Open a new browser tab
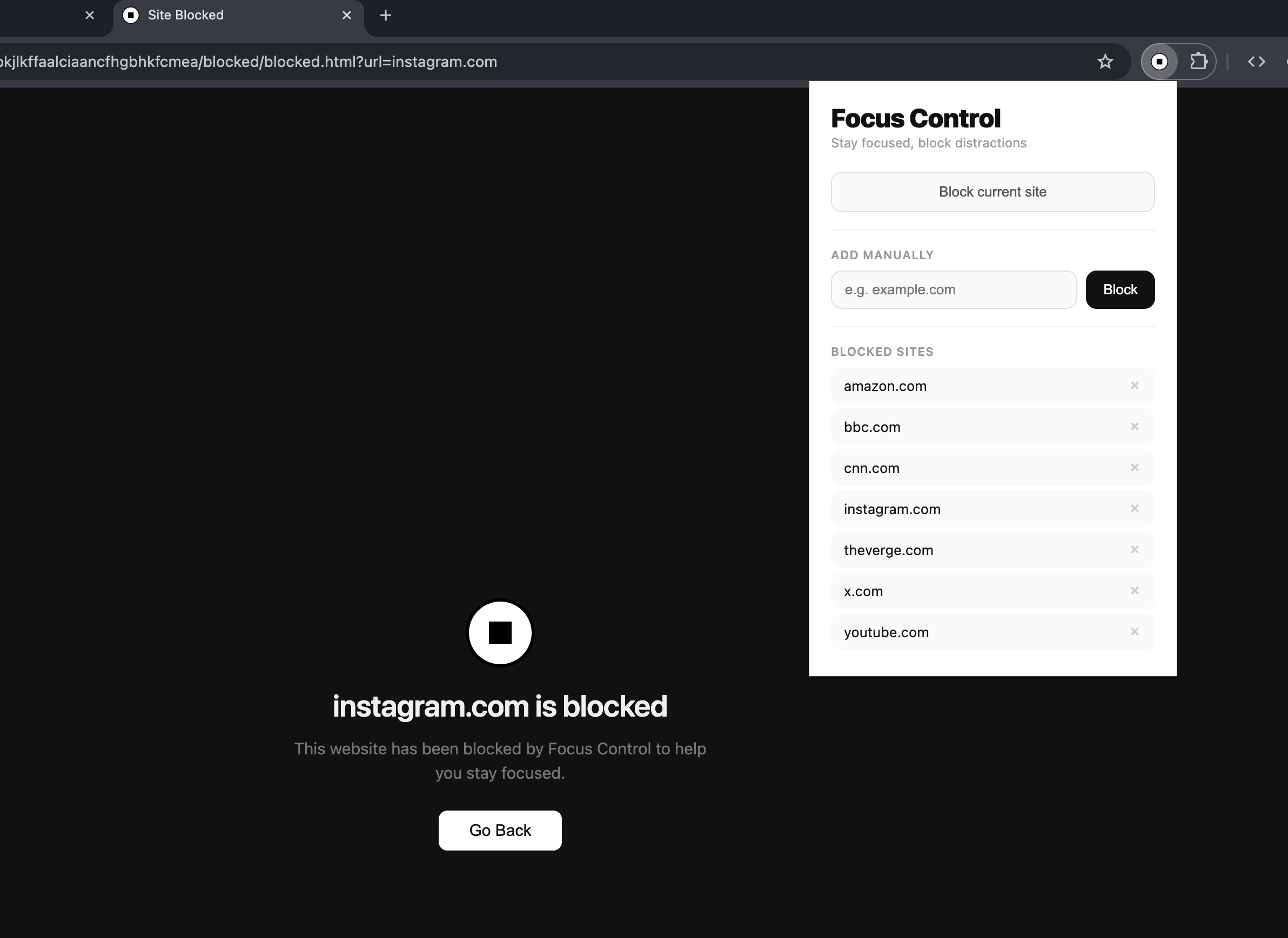This screenshot has width=1288, height=938. [386, 15]
